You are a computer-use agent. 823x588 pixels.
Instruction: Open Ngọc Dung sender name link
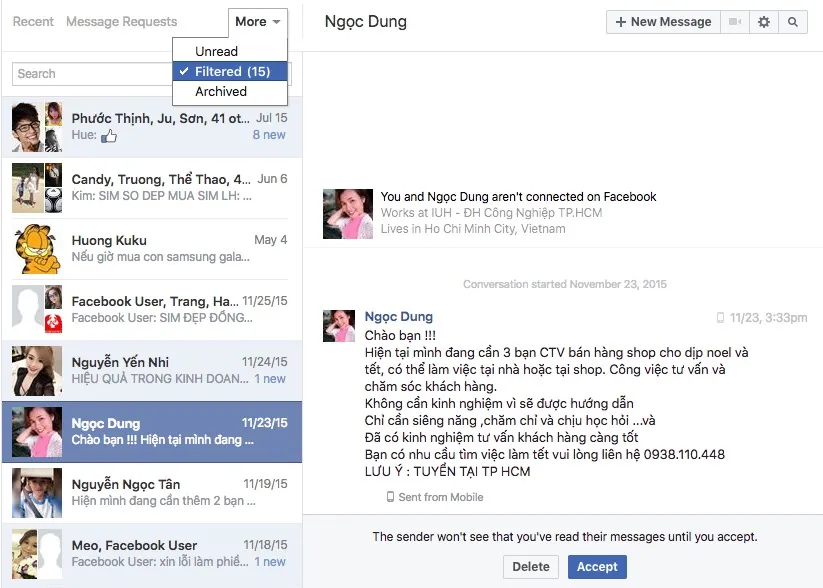coord(398,317)
